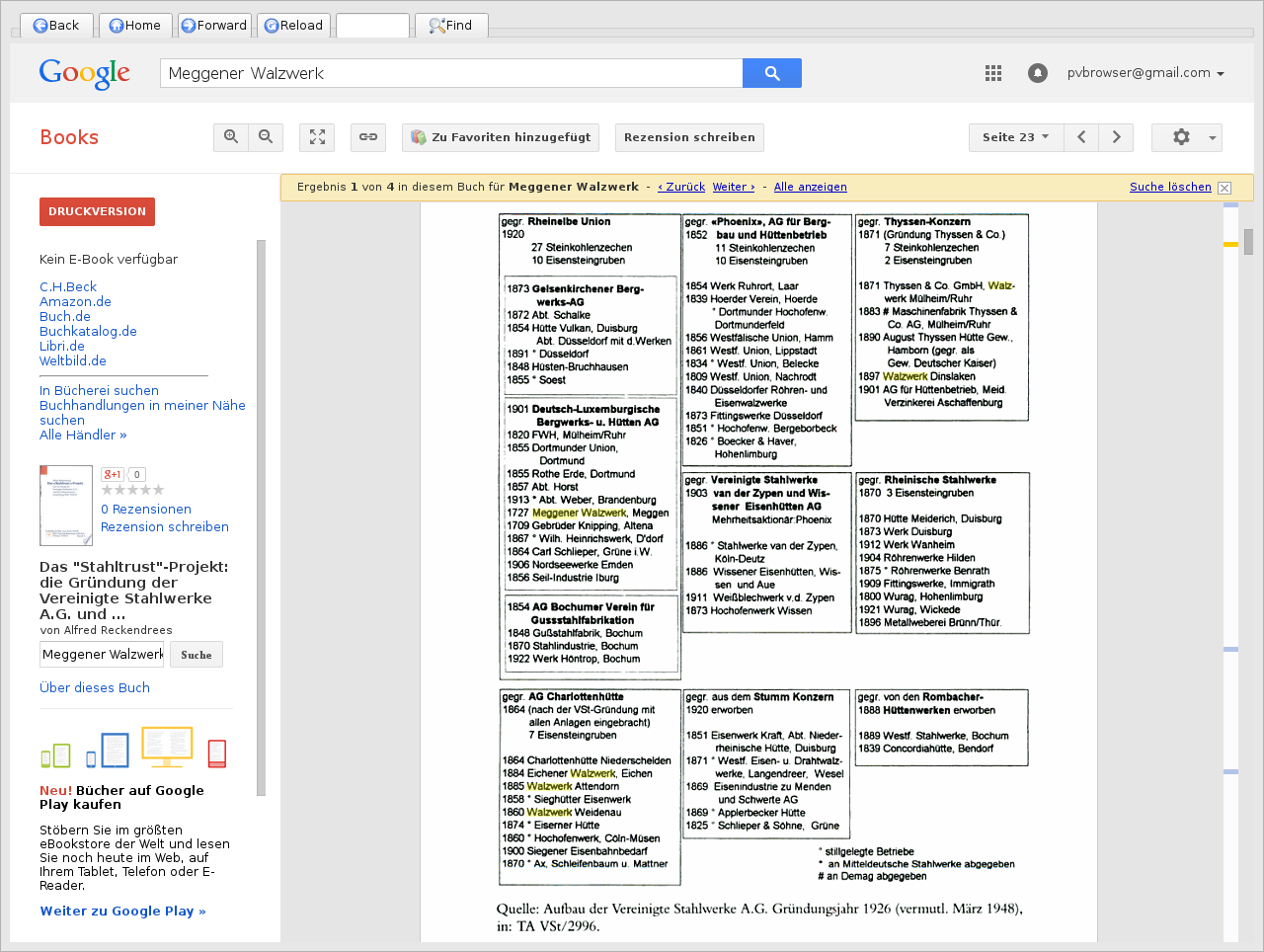This screenshot has height=952, width=1264.
Task: Click In Bücherei suchen
Action: click(x=99, y=390)
